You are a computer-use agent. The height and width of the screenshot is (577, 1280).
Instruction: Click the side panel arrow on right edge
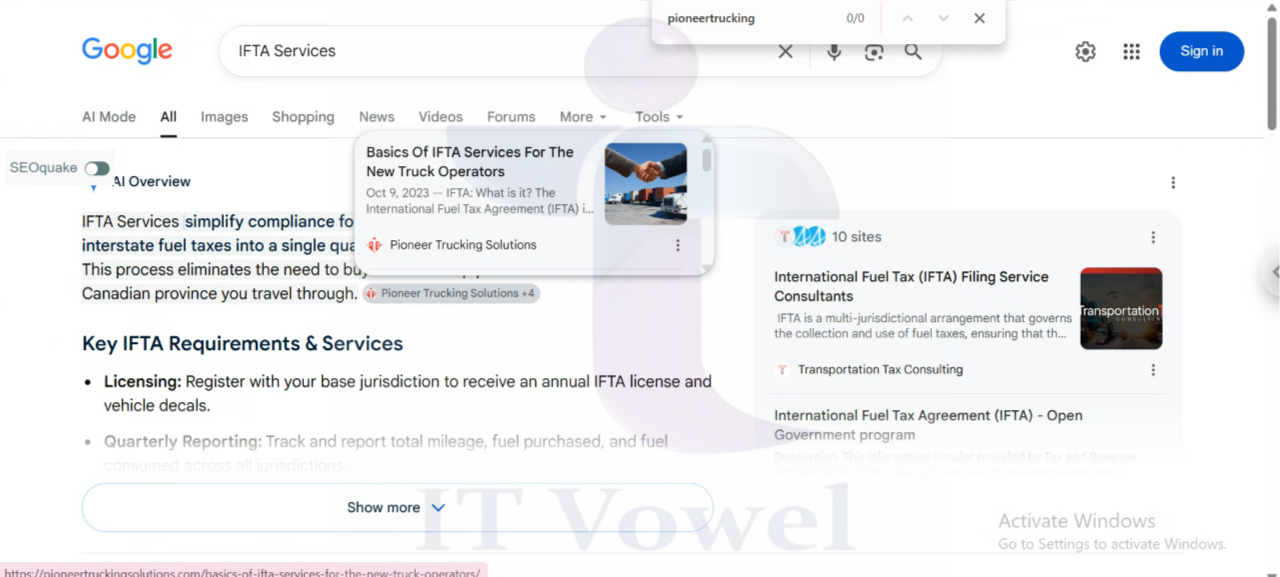click(x=1274, y=272)
